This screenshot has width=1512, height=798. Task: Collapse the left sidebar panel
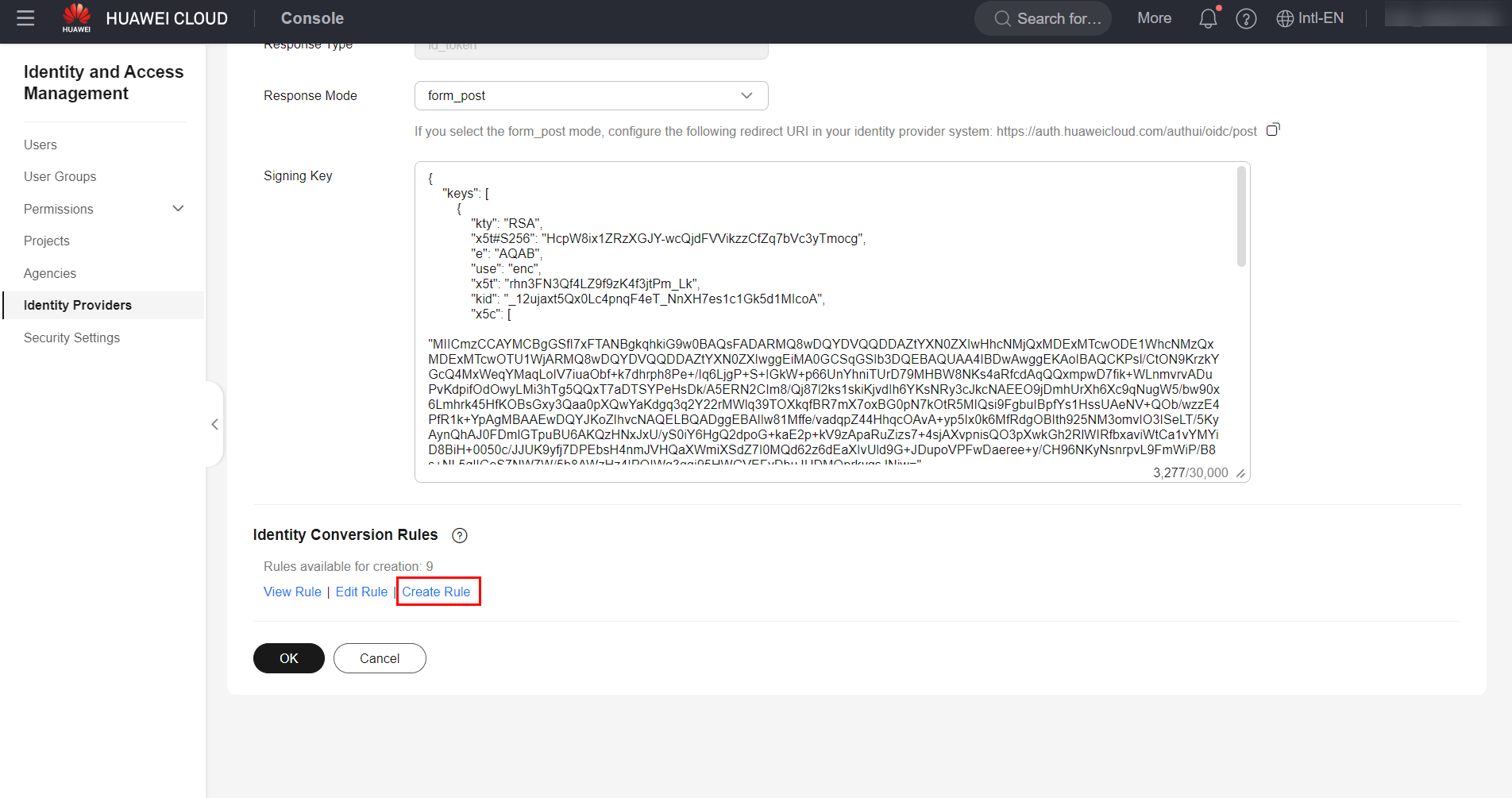214,424
